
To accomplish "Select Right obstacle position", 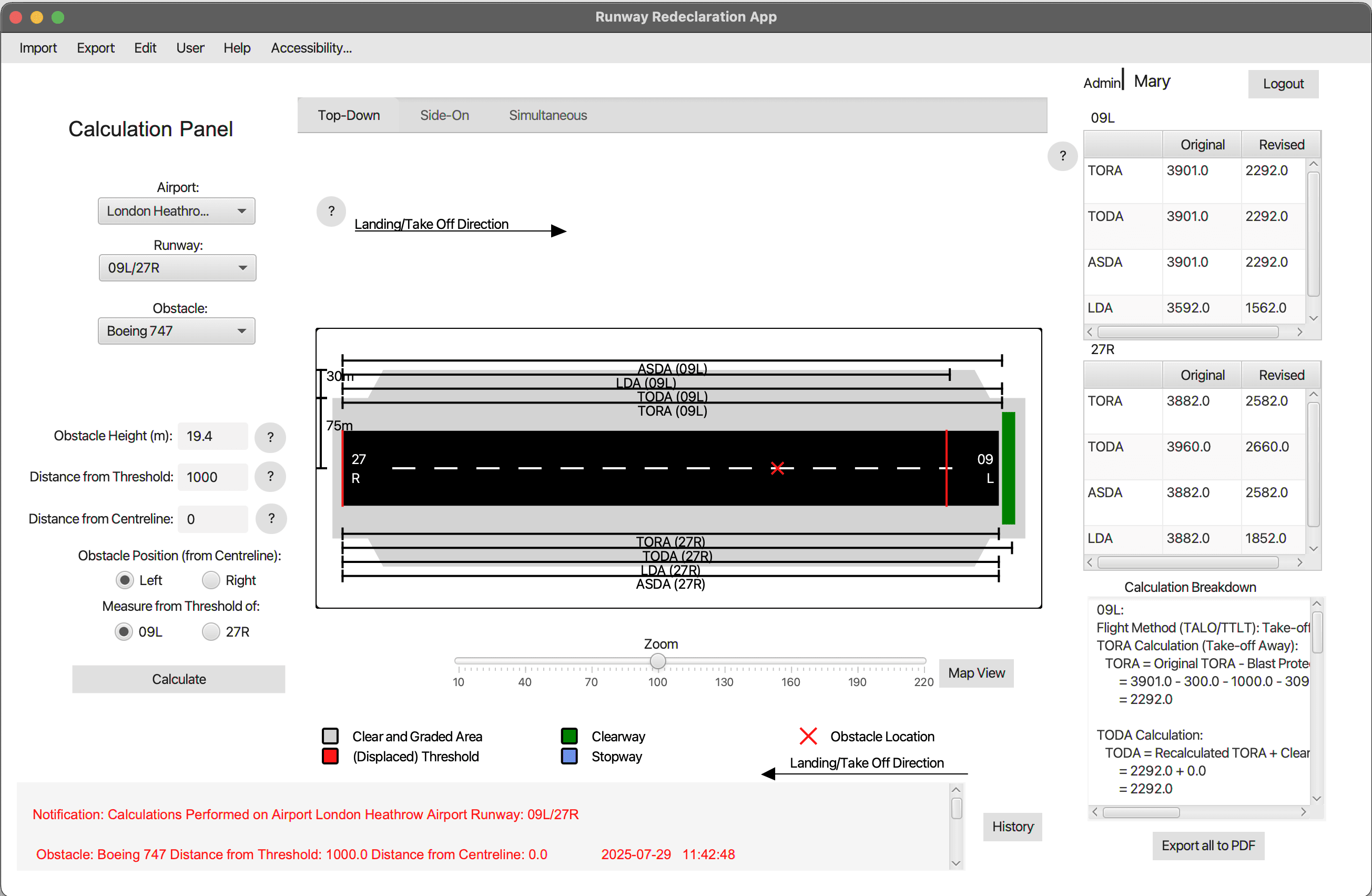I will click(211, 580).
